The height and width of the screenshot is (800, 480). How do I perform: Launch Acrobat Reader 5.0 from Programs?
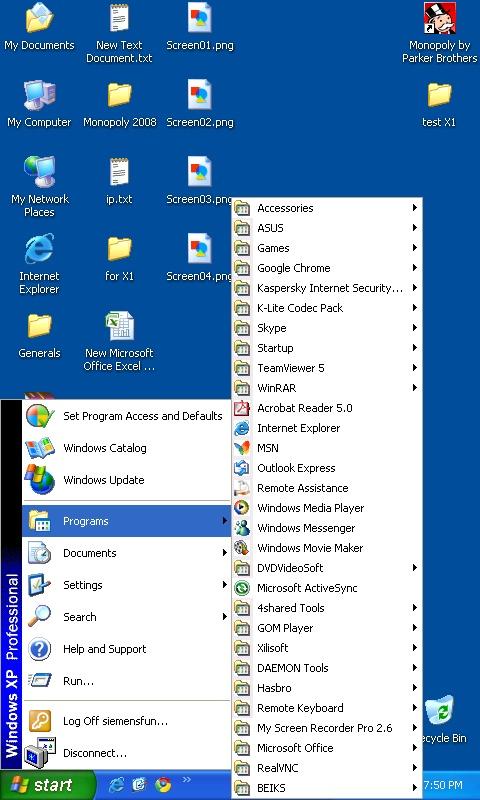pos(327,408)
